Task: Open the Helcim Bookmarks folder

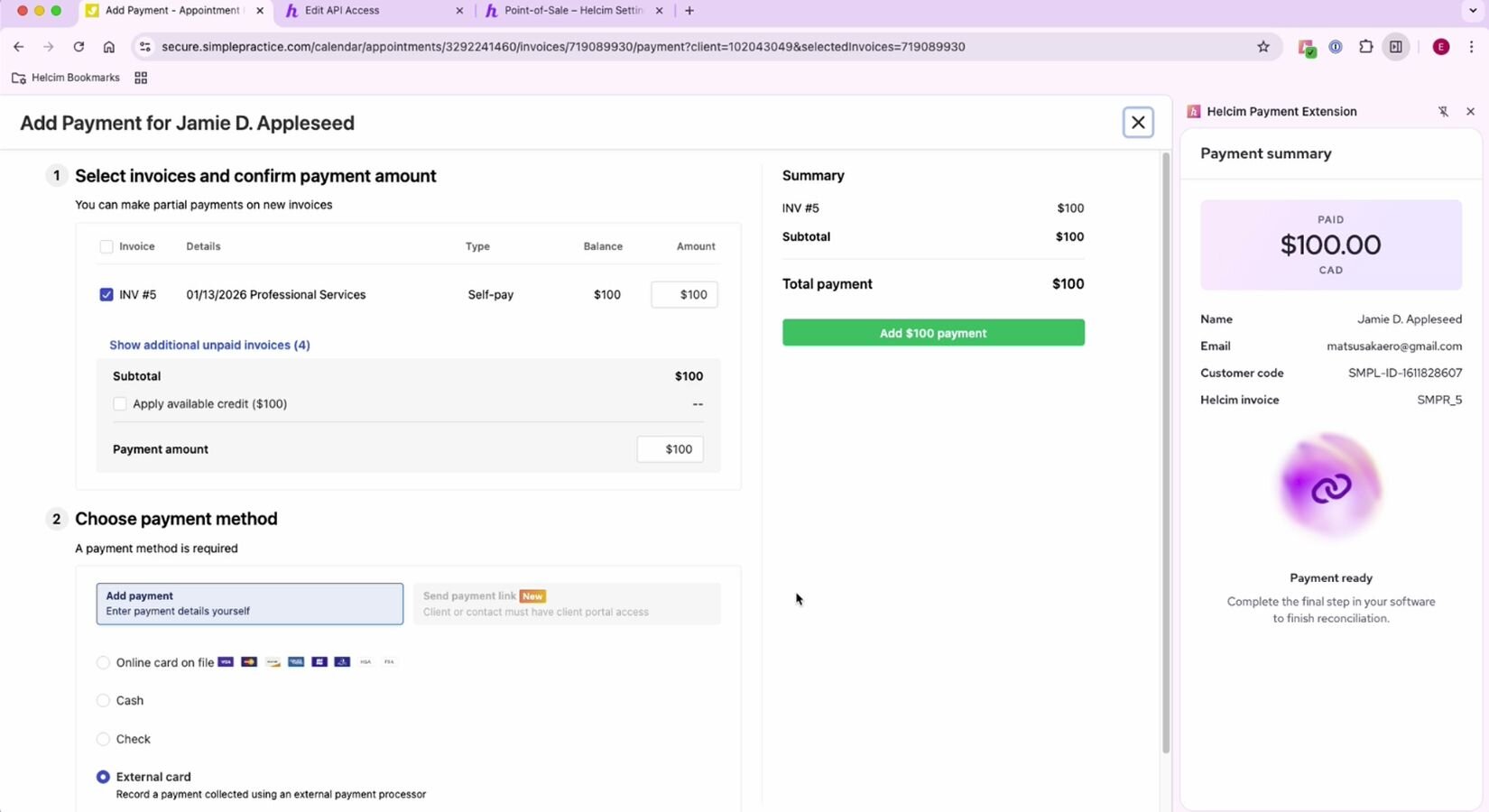Action: 66,78
